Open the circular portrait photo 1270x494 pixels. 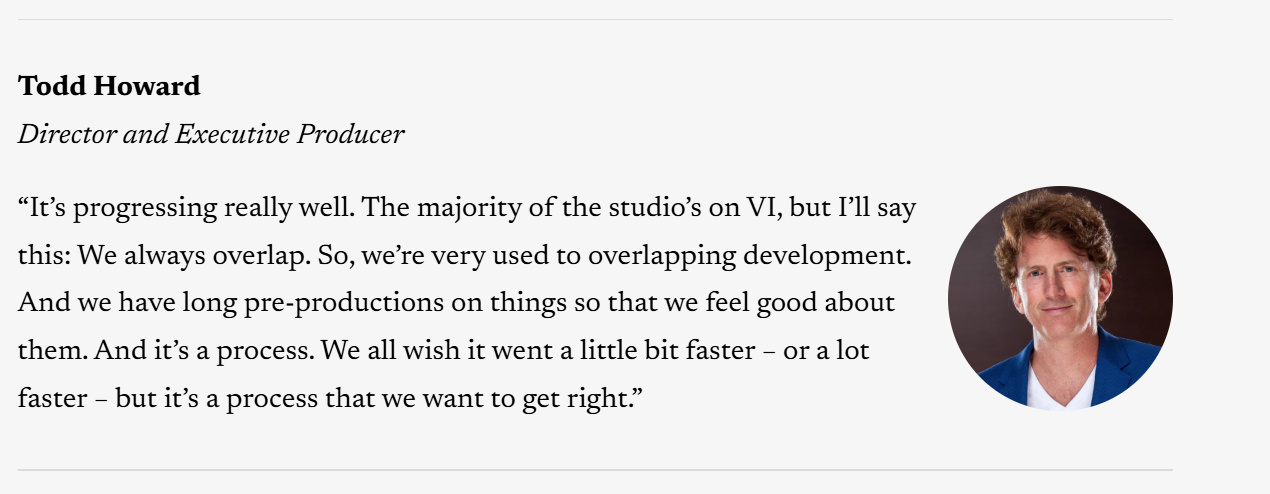[x=1060, y=297]
